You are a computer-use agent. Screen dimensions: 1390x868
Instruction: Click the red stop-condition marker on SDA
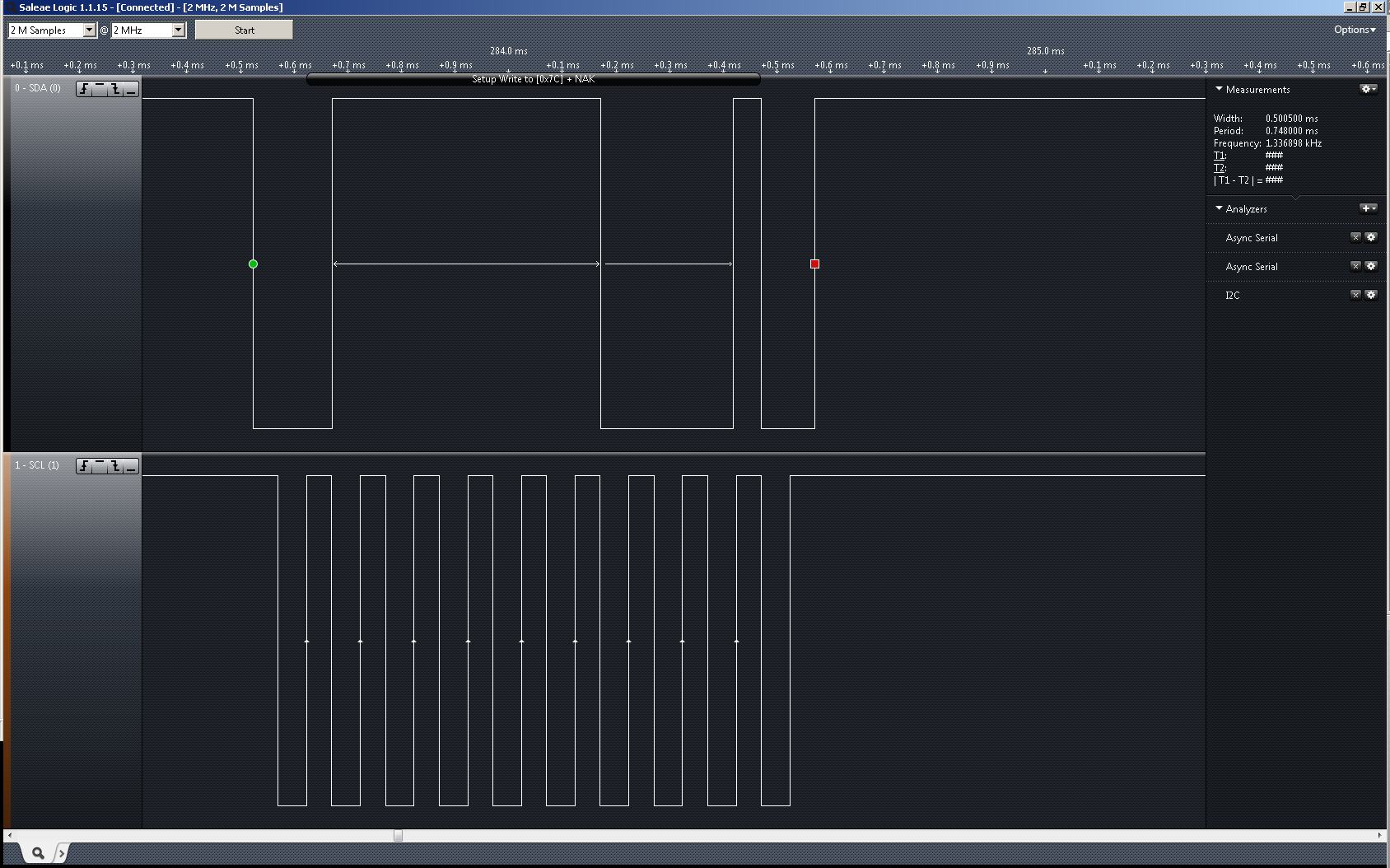coord(814,264)
